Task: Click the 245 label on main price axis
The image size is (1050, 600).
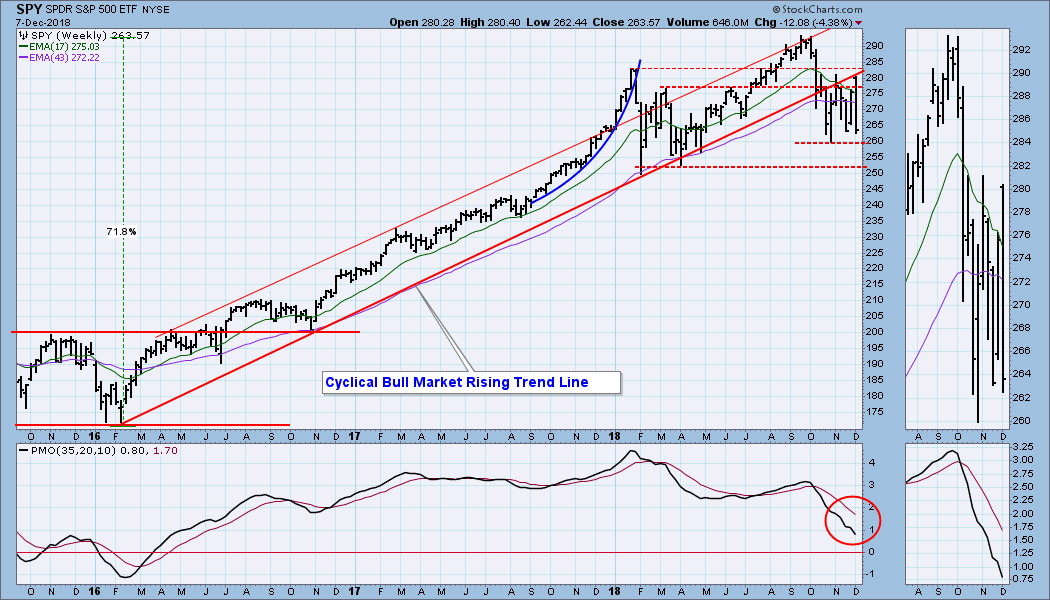Action: [x=875, y=189]
